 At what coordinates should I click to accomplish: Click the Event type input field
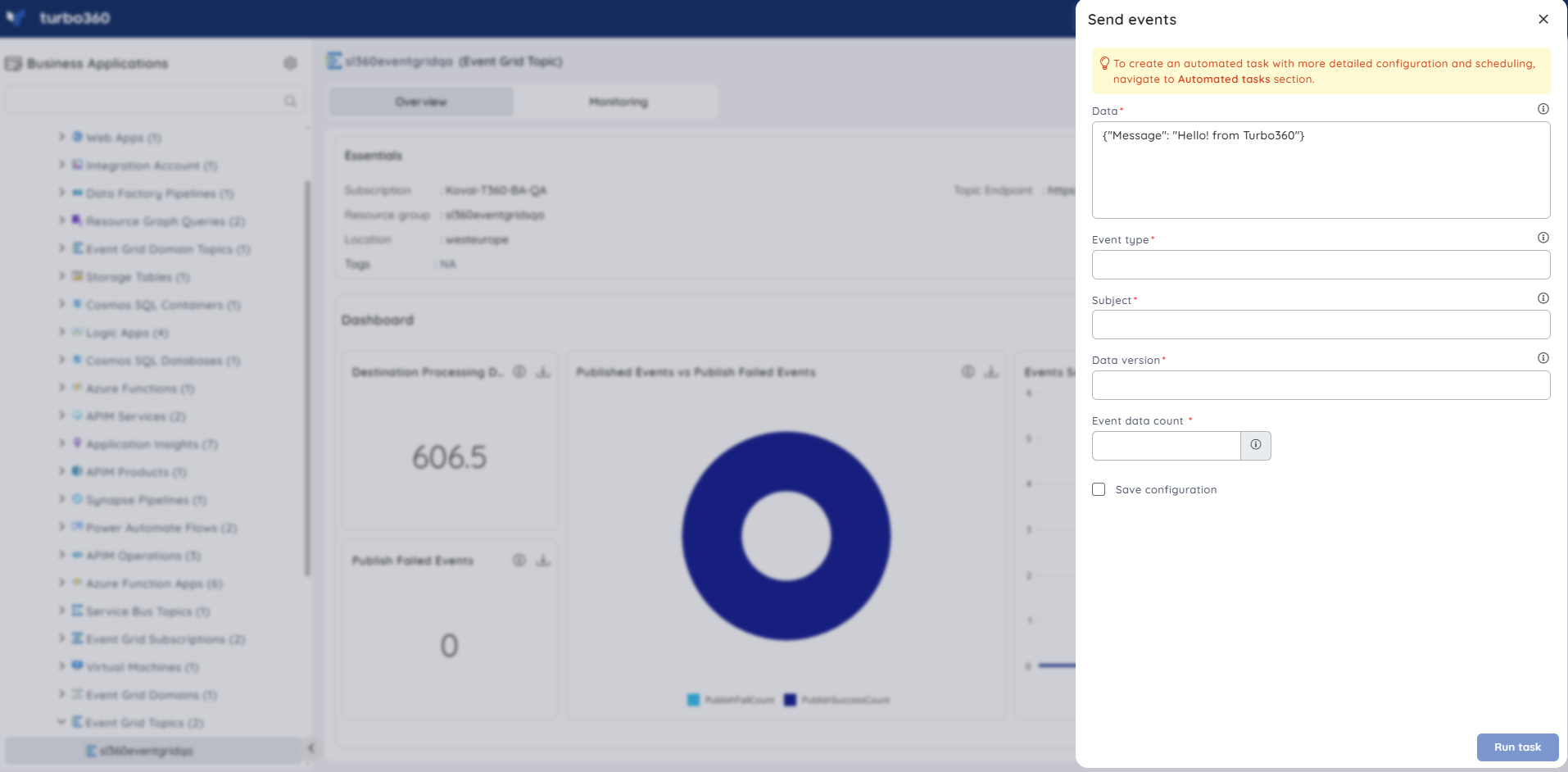click(x=1321, y=265)
